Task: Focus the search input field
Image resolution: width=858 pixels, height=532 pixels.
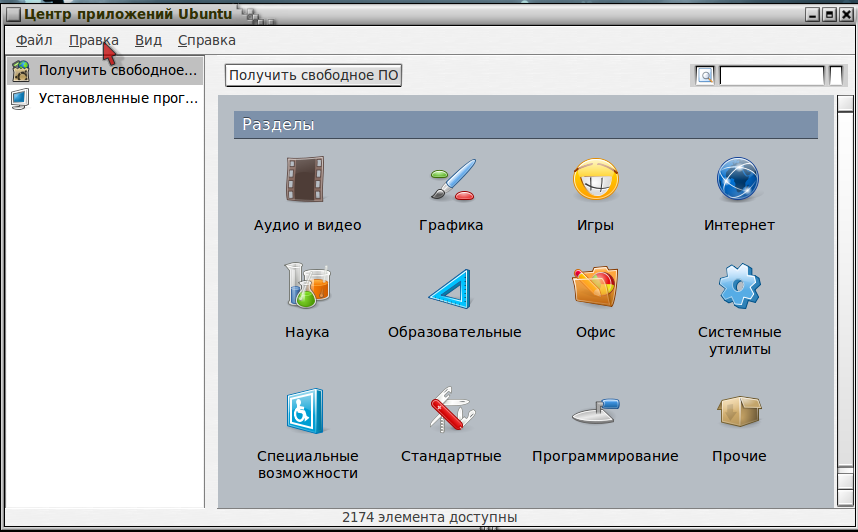Action: click(771, 76)
